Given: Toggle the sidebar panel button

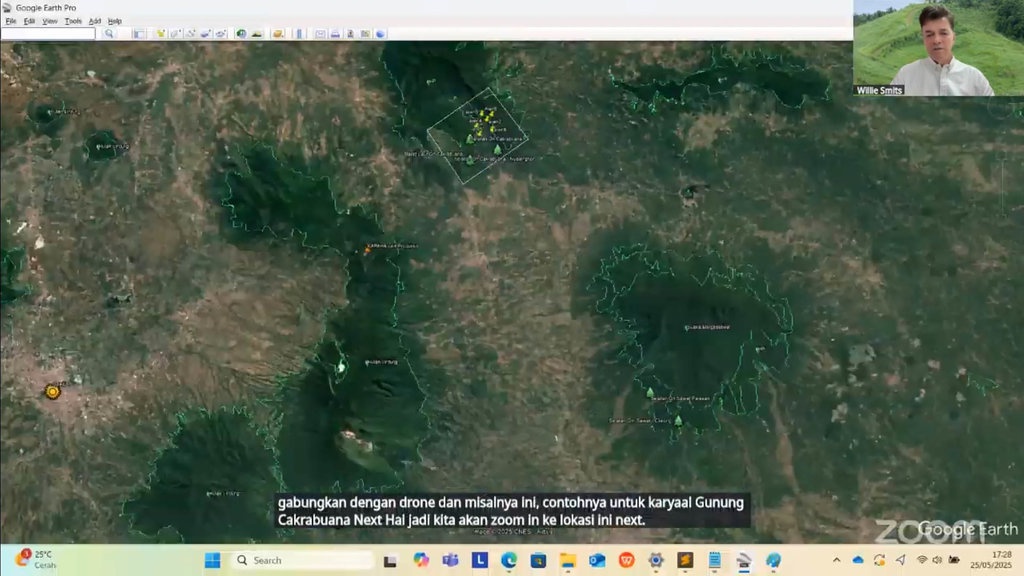Looking at the screenshot, I should click(x=139, y=33).
